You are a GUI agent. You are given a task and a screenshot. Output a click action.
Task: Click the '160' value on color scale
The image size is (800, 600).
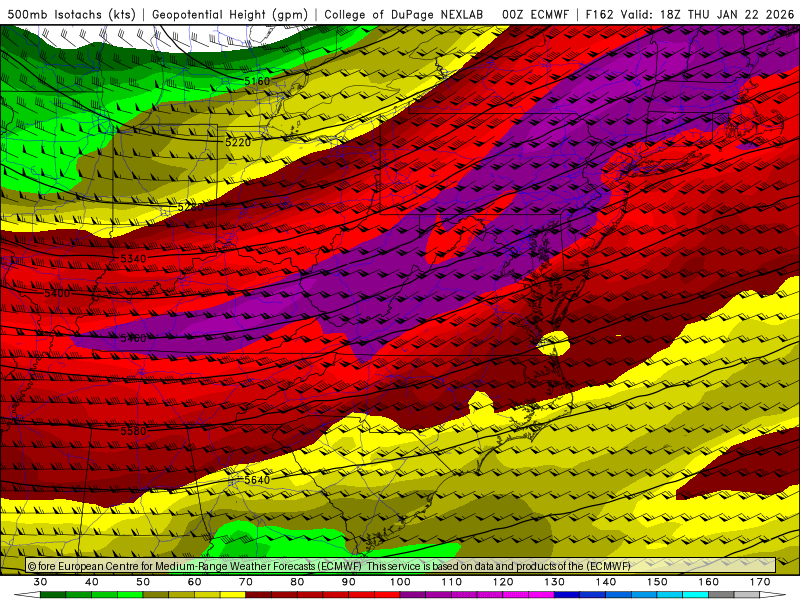click(709, 582)
